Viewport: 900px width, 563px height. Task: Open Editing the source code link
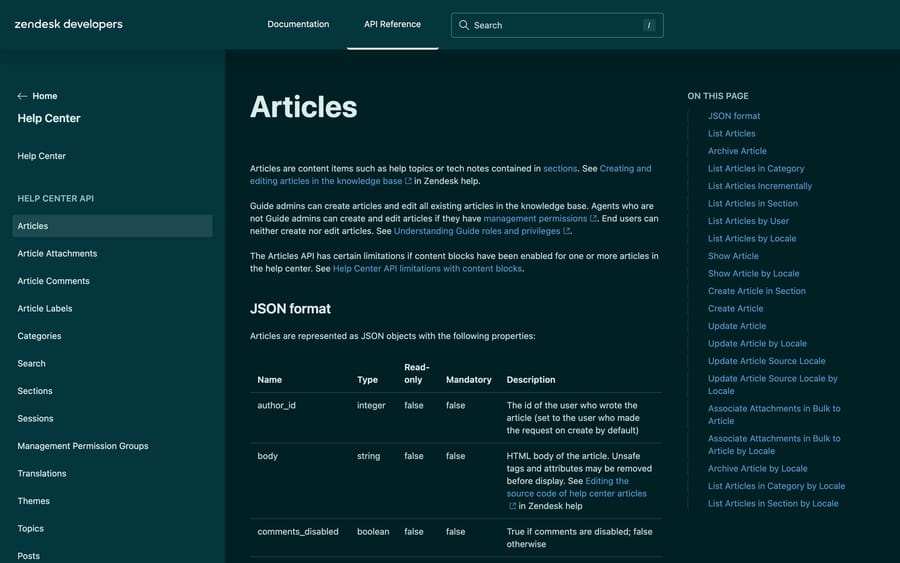click(576, 487)
